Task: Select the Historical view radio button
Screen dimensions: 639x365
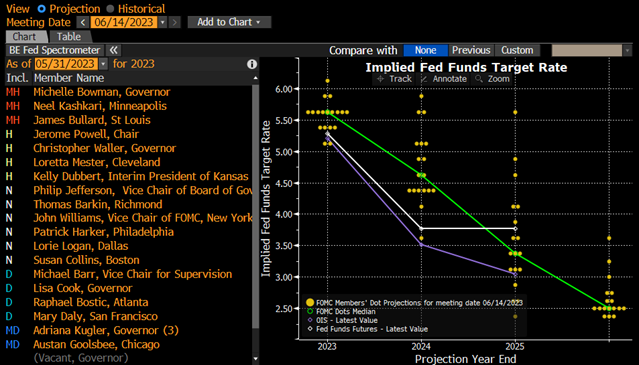Action: tap(110, 9)
